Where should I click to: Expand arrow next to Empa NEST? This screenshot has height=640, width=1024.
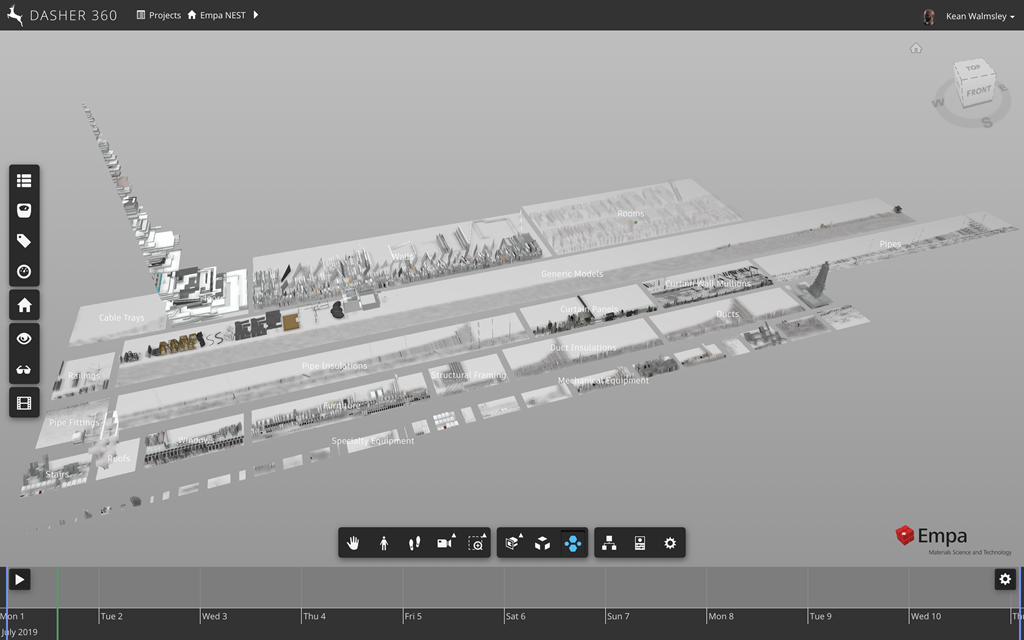(x=256, y=16)
